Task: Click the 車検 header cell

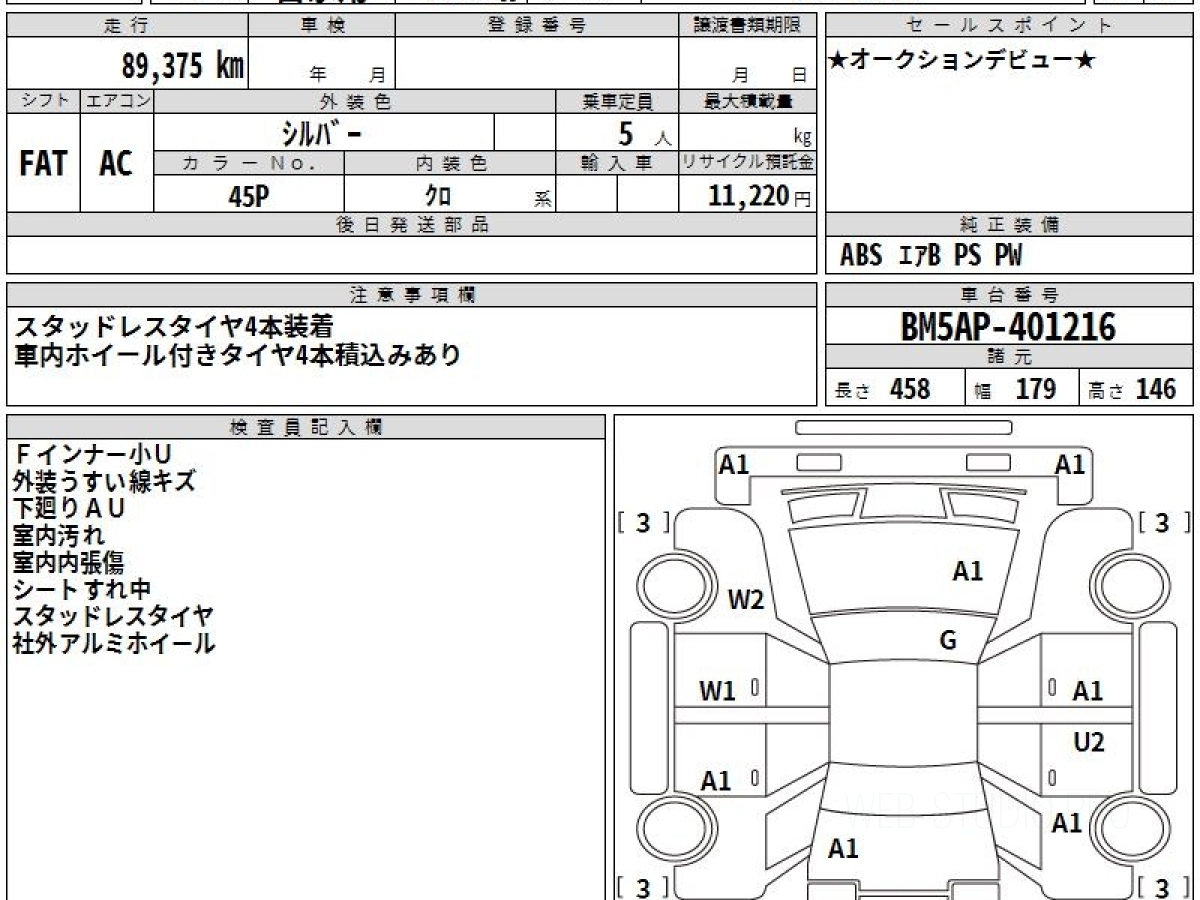Action: [322, 26]
